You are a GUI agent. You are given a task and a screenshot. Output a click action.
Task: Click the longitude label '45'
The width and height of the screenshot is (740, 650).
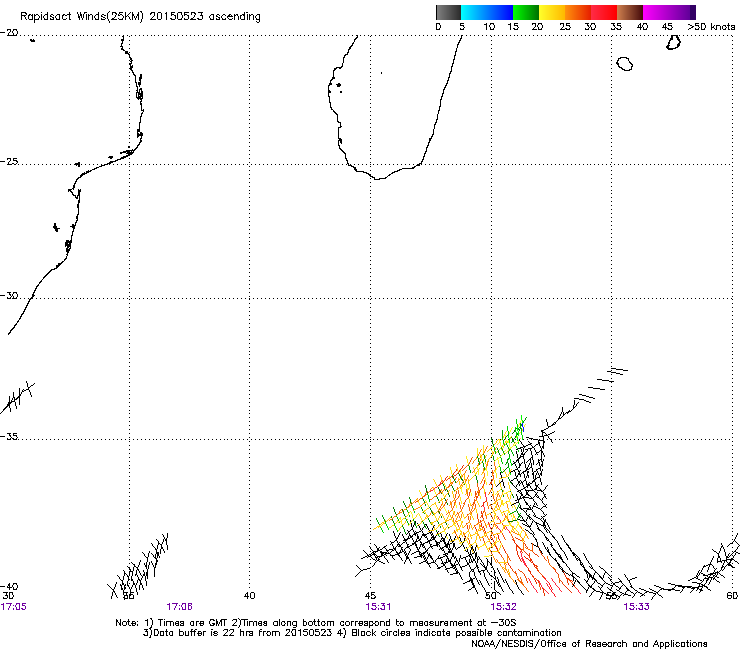coord(370,596)
